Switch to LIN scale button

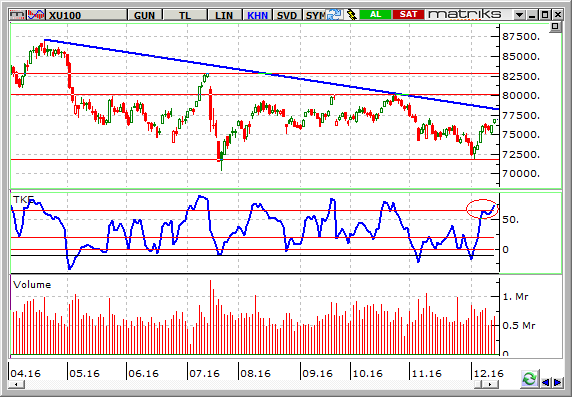click(x=224, y=15)
